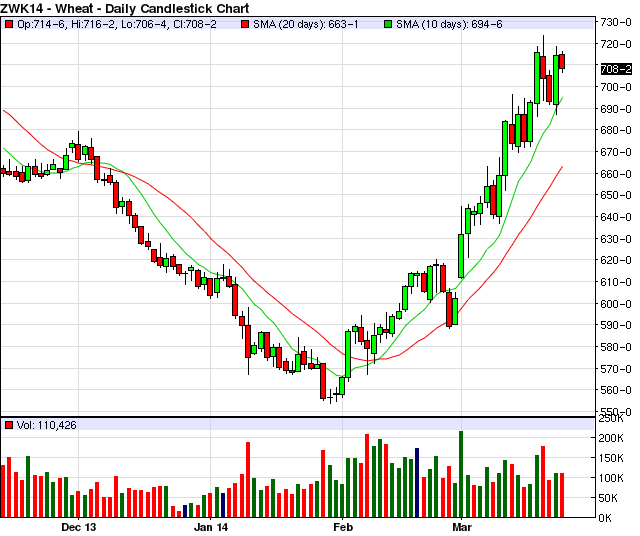The width and height of the screenshot is (640, 536).
Task: Click the 0K volume axis label
Action: (x=605, y=518)
